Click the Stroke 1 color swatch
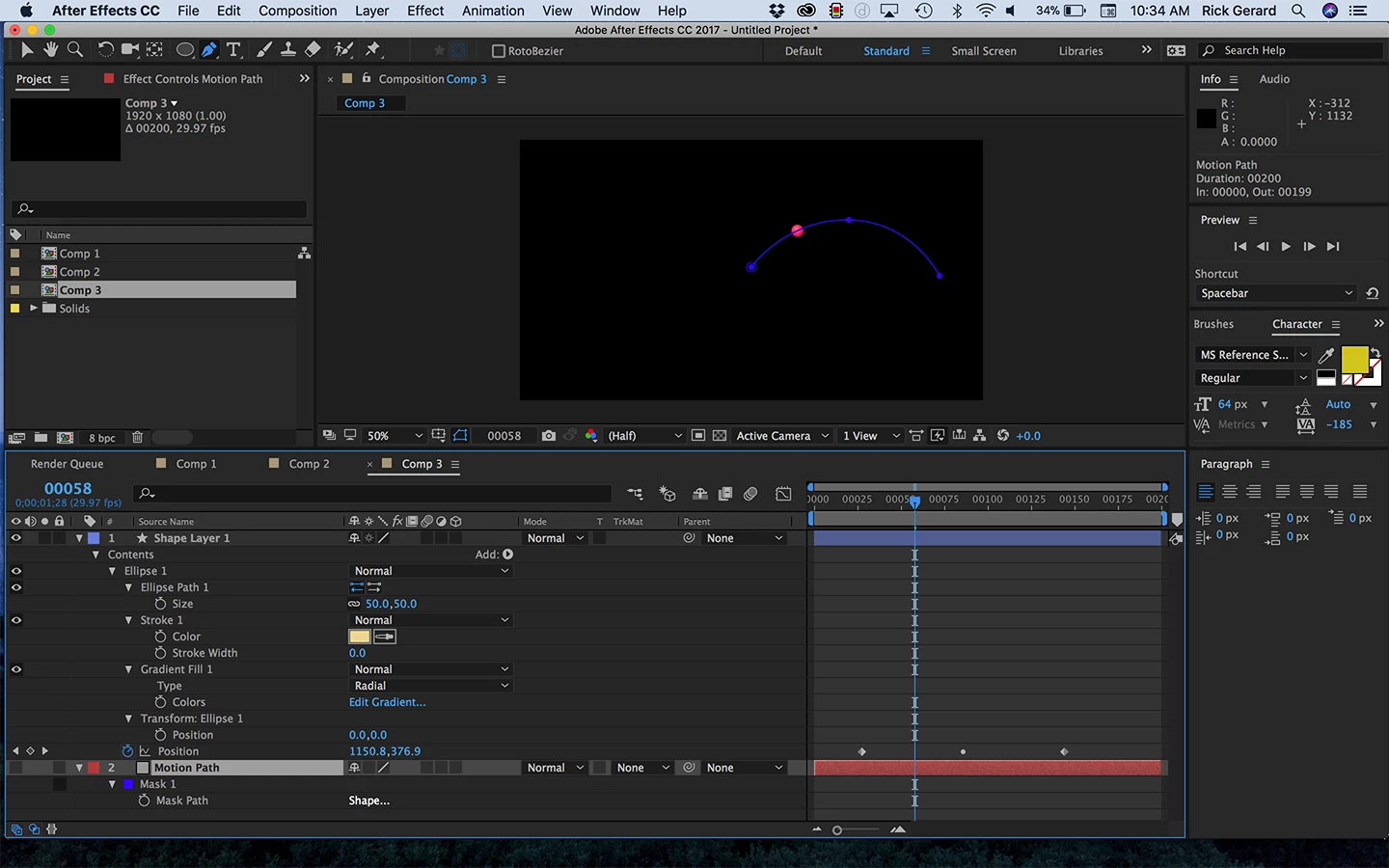The image size is (1389, 868). coord(359,637)
